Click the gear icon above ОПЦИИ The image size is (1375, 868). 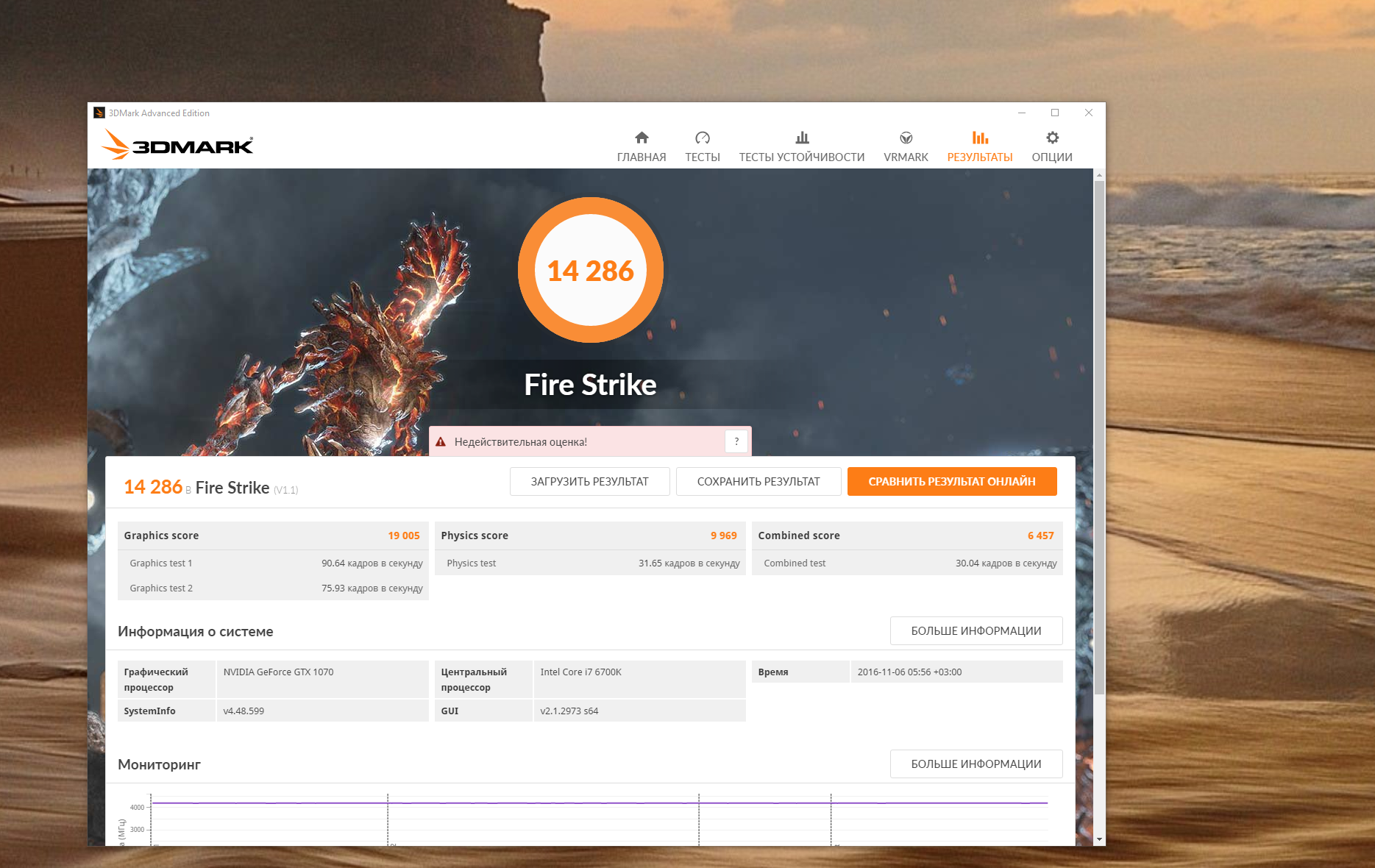pos(1052,138)
